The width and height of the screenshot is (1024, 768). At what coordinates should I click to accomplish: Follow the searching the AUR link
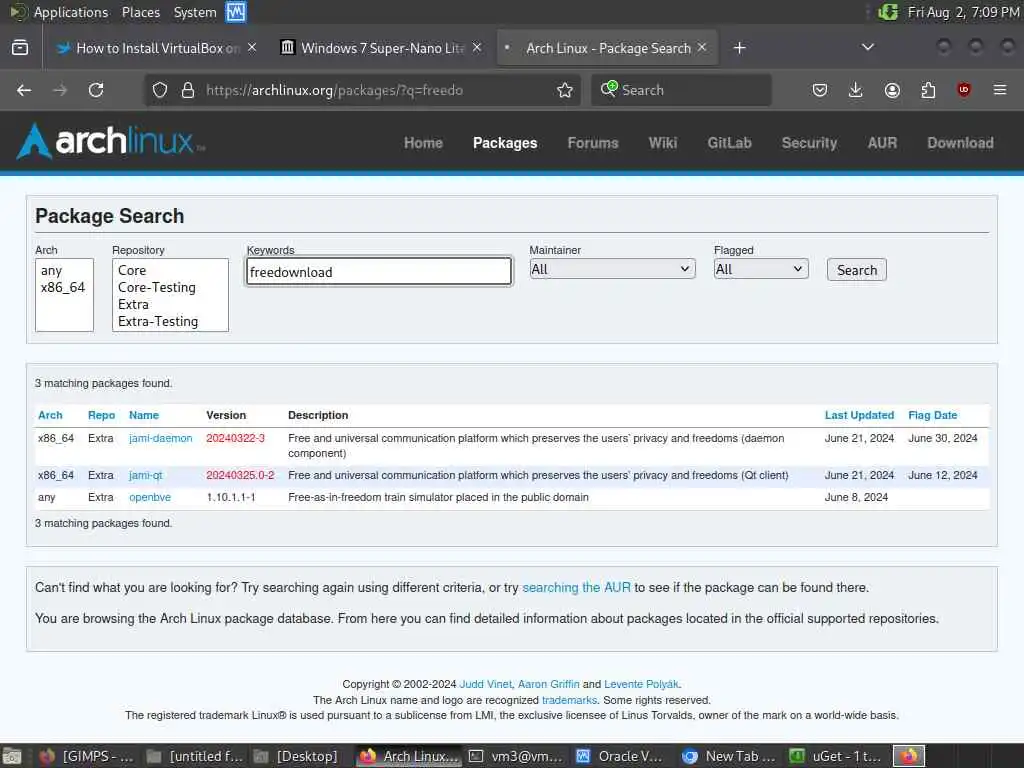click(x=577, y=587)
